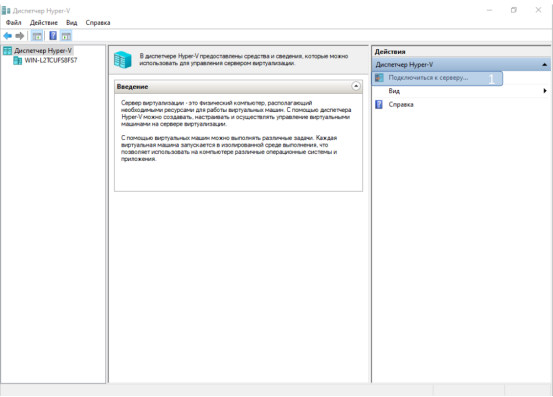Click the Hyper-V Manager title bar icon
The height and width of the screenshot is (397, 553).
pyautogui.click(x=6, y=11)
